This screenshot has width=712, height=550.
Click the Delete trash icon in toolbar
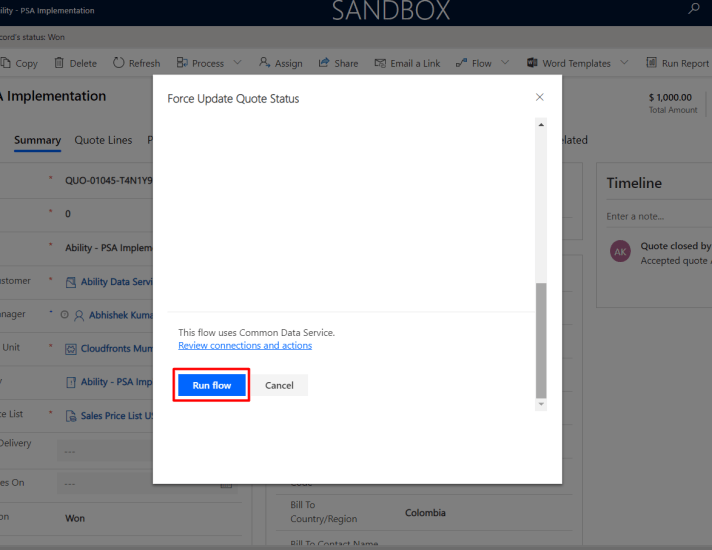click(x=59, y=63)
